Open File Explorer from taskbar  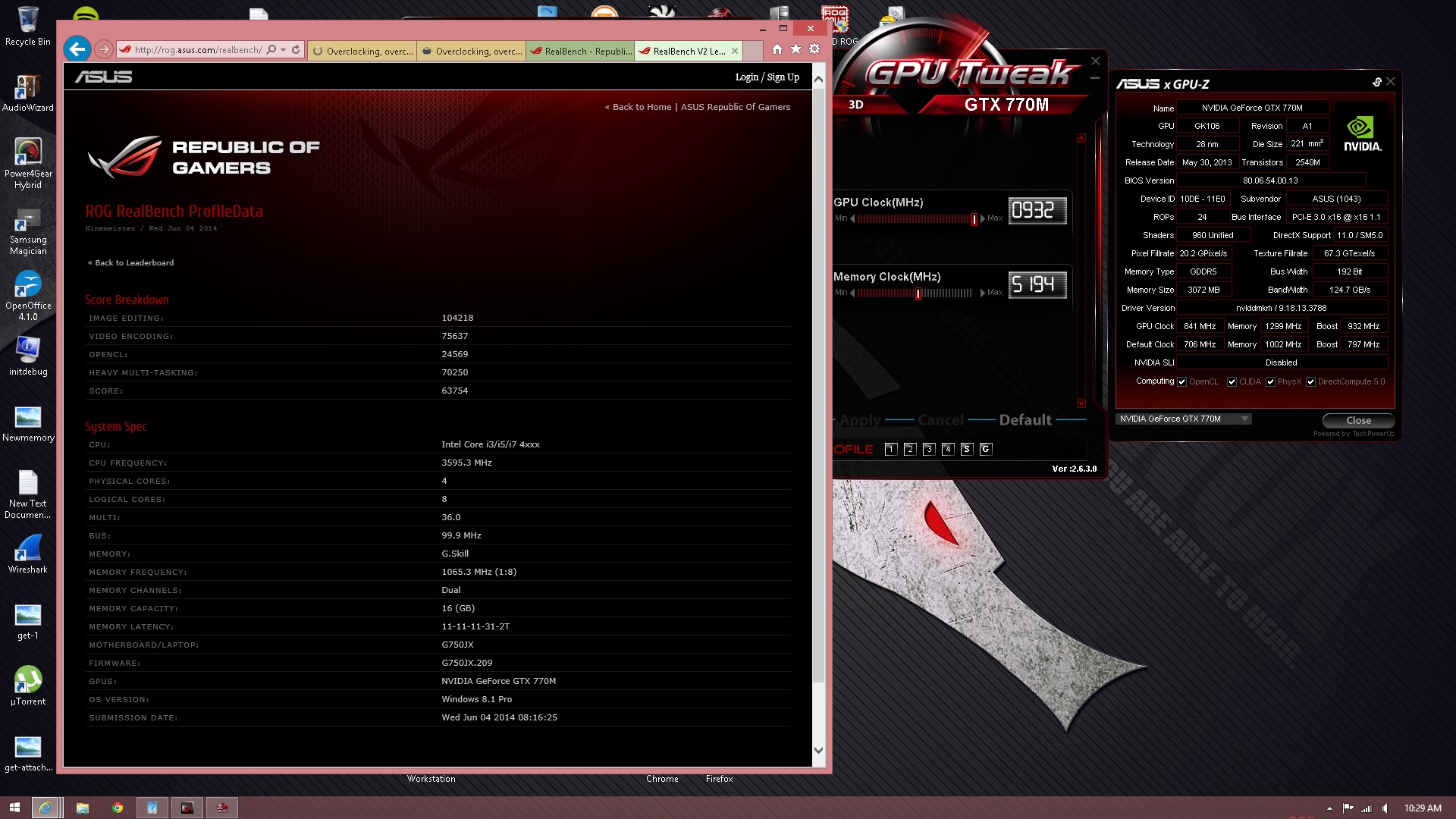coord(82,808)
